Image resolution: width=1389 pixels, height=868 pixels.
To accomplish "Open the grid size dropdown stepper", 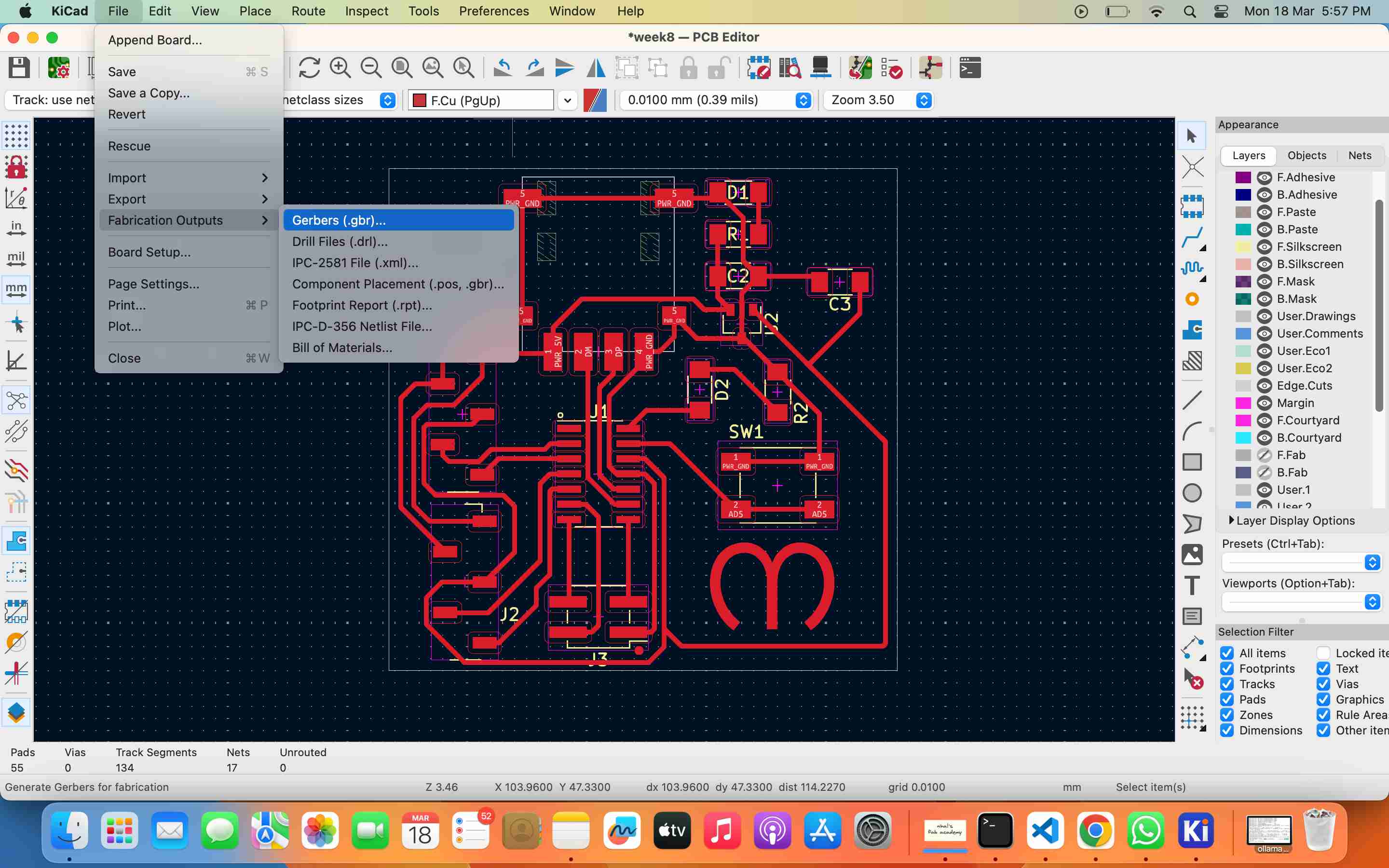I will click(804, 100).
